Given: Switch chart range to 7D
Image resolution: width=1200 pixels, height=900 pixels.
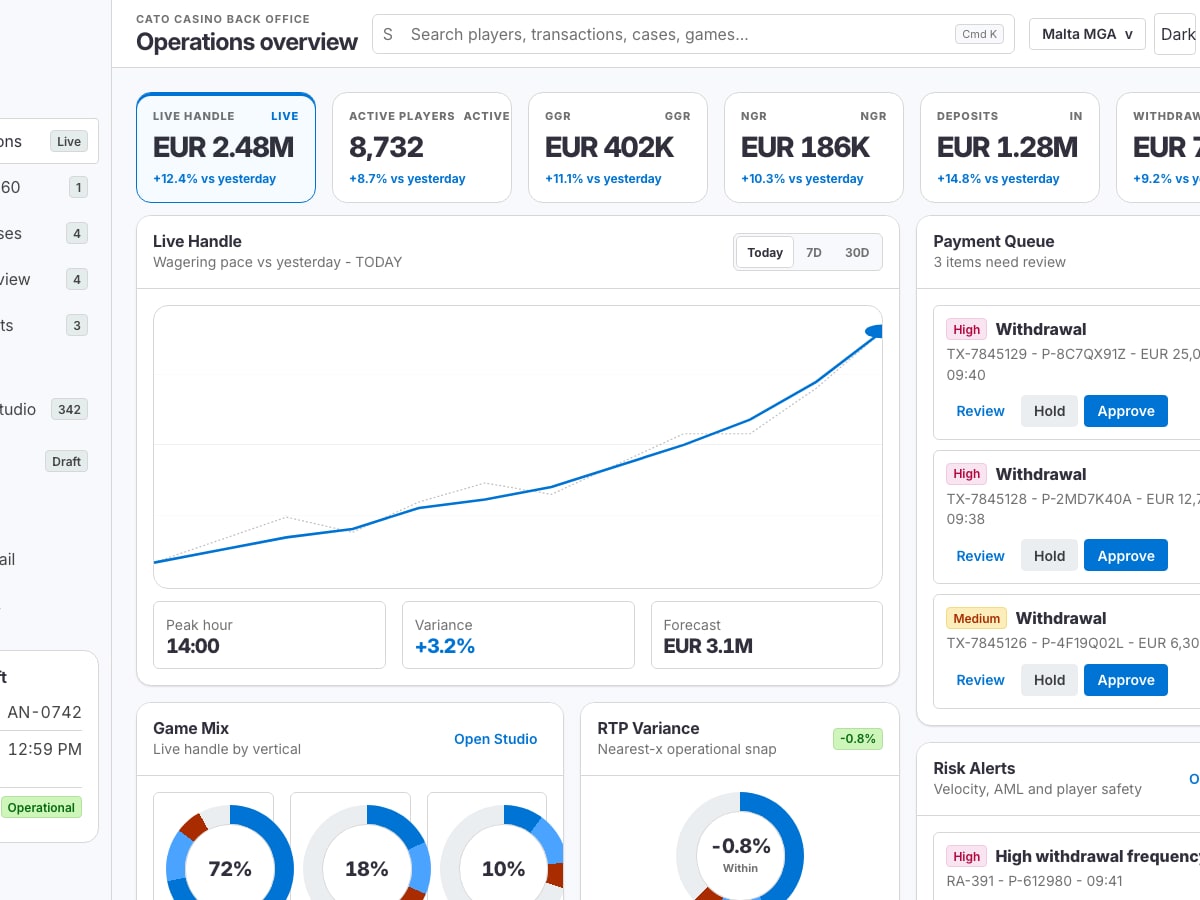Looking at the screenshot, I should point(814,253).
